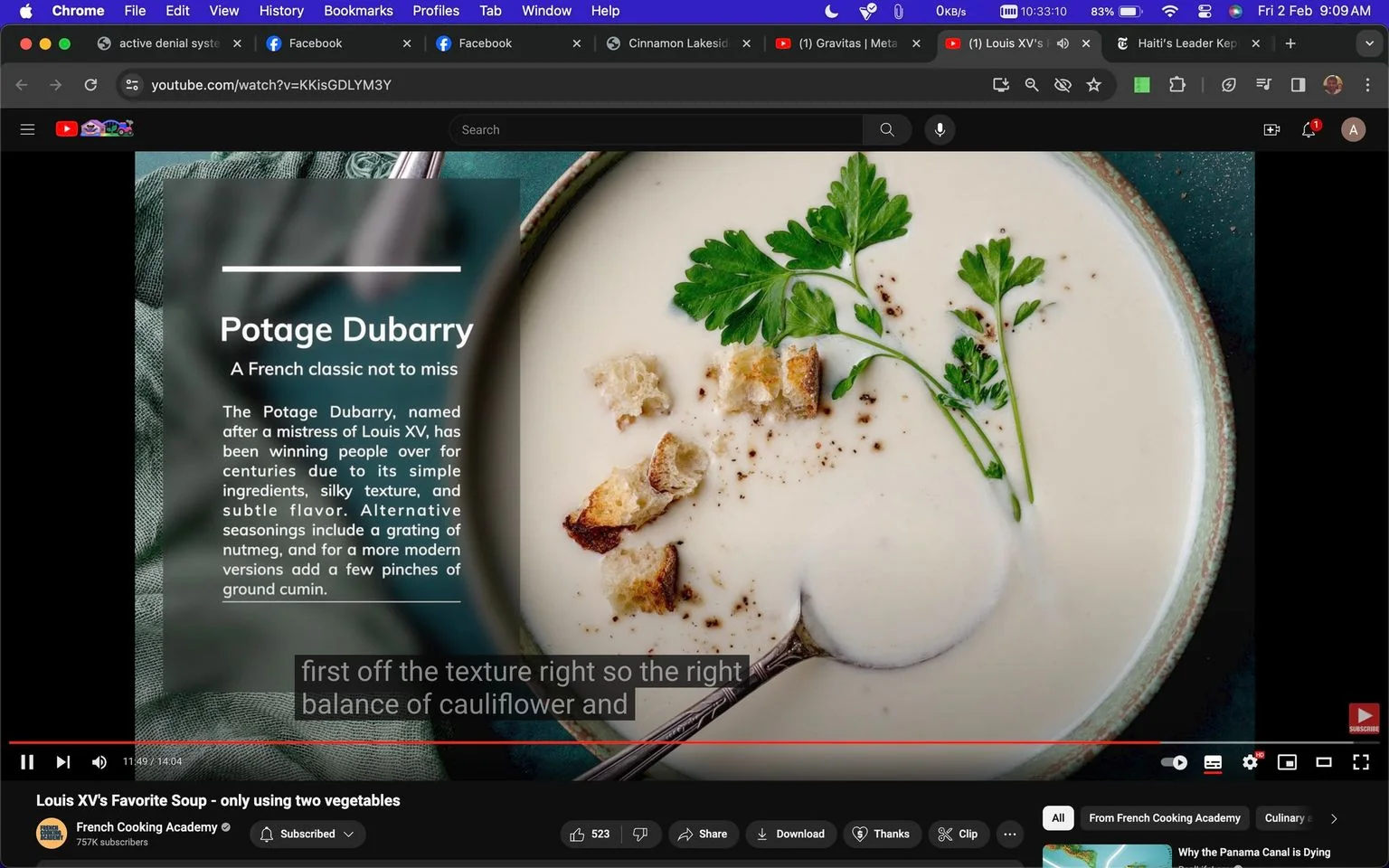1389x868 pixels.
Task: Open macOS Control Center
Action: click(x=1205, y=11)
